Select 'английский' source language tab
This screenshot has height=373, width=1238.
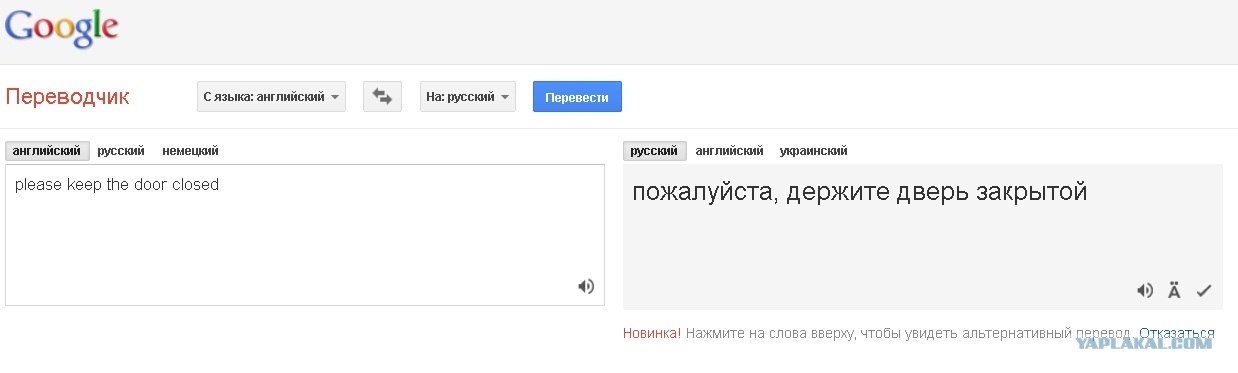(47, 151)
